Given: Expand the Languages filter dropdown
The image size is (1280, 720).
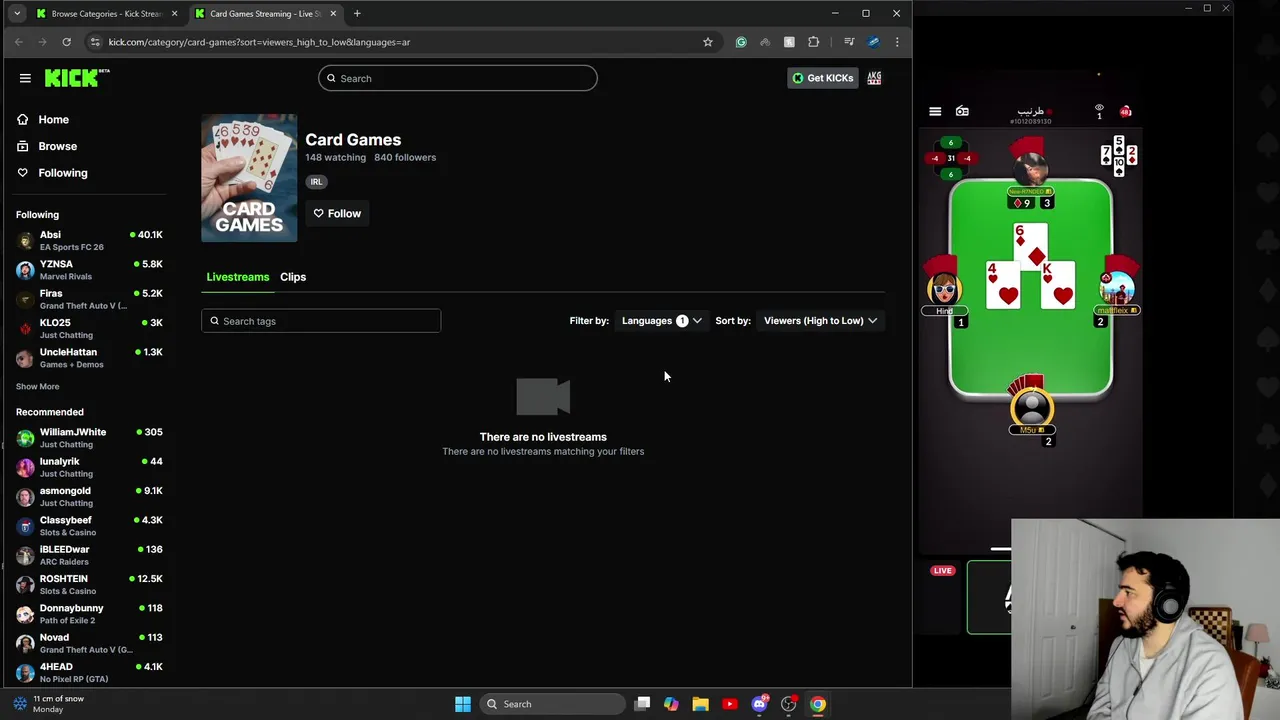Looking at the screenshot, I should tap(662, 321).
